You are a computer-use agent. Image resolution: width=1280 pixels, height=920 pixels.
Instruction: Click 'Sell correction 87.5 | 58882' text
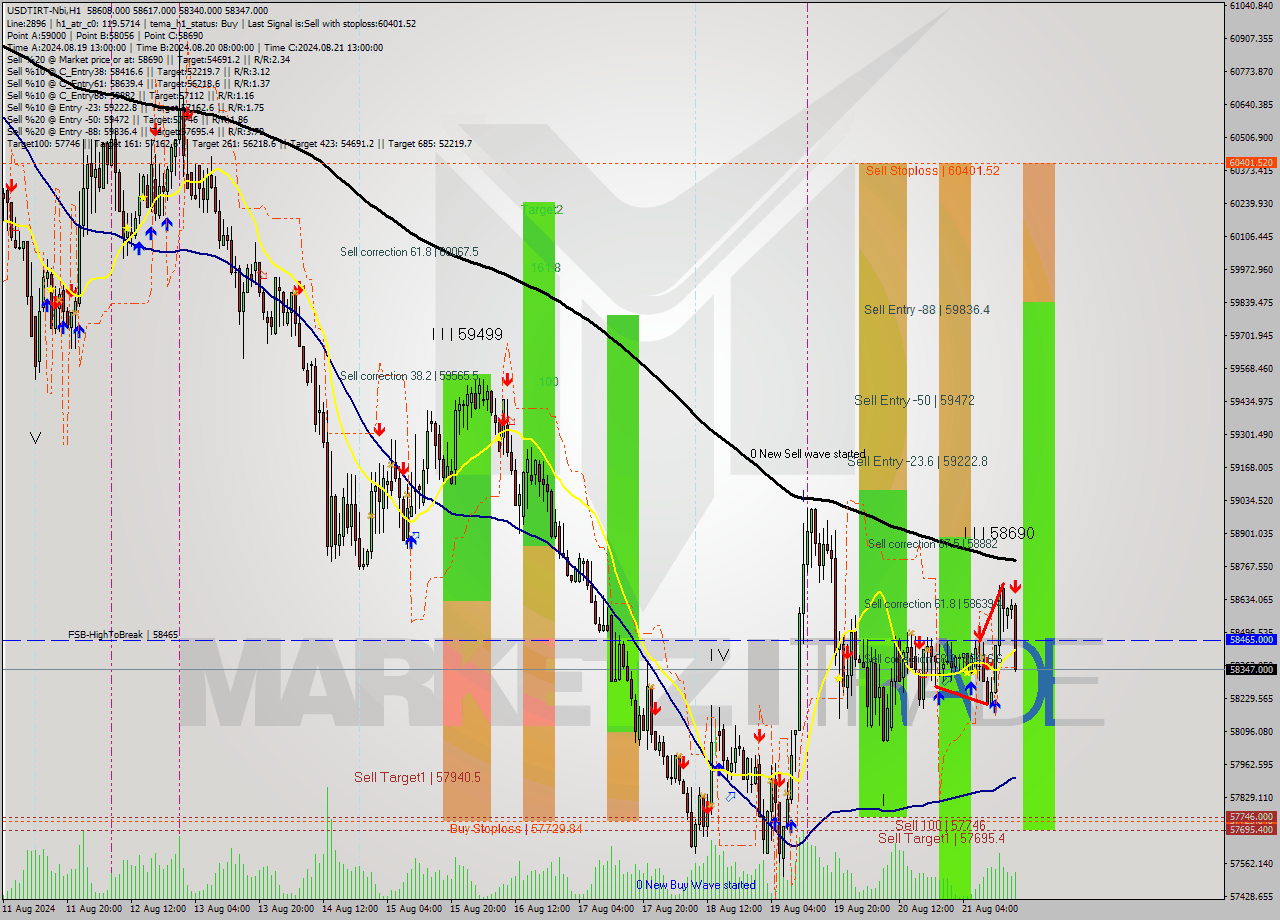[x=932, y=544]
